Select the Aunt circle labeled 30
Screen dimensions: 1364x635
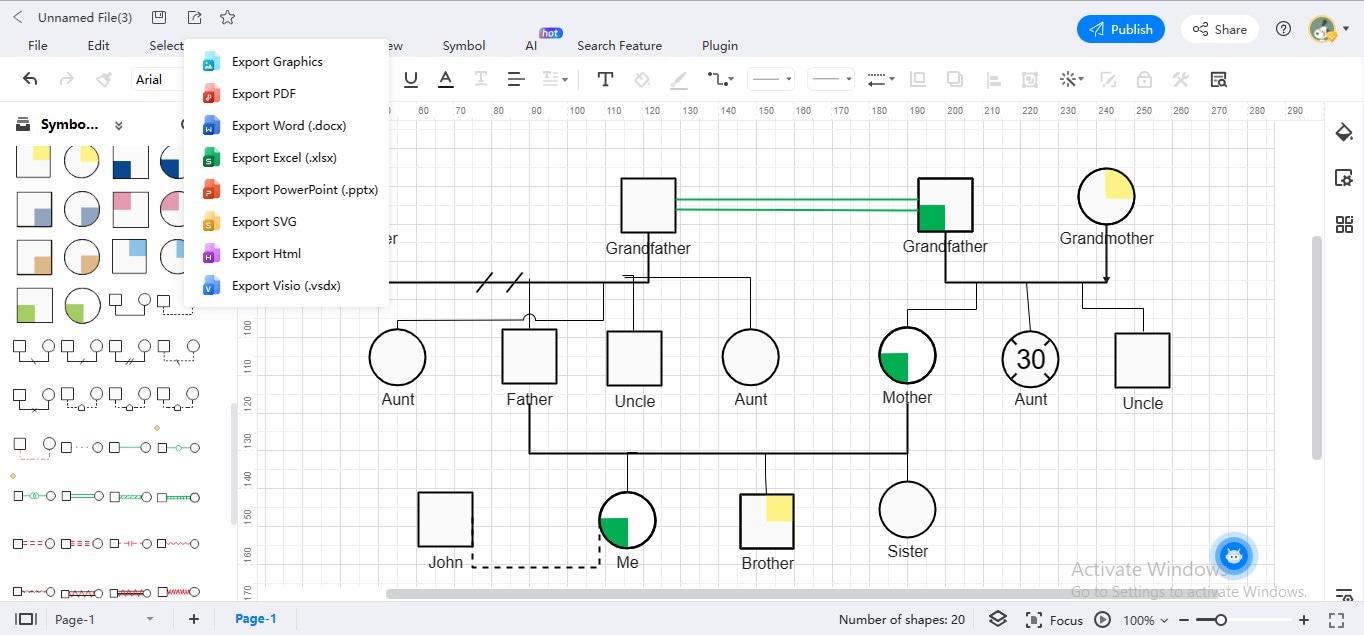pos(1030,359)
